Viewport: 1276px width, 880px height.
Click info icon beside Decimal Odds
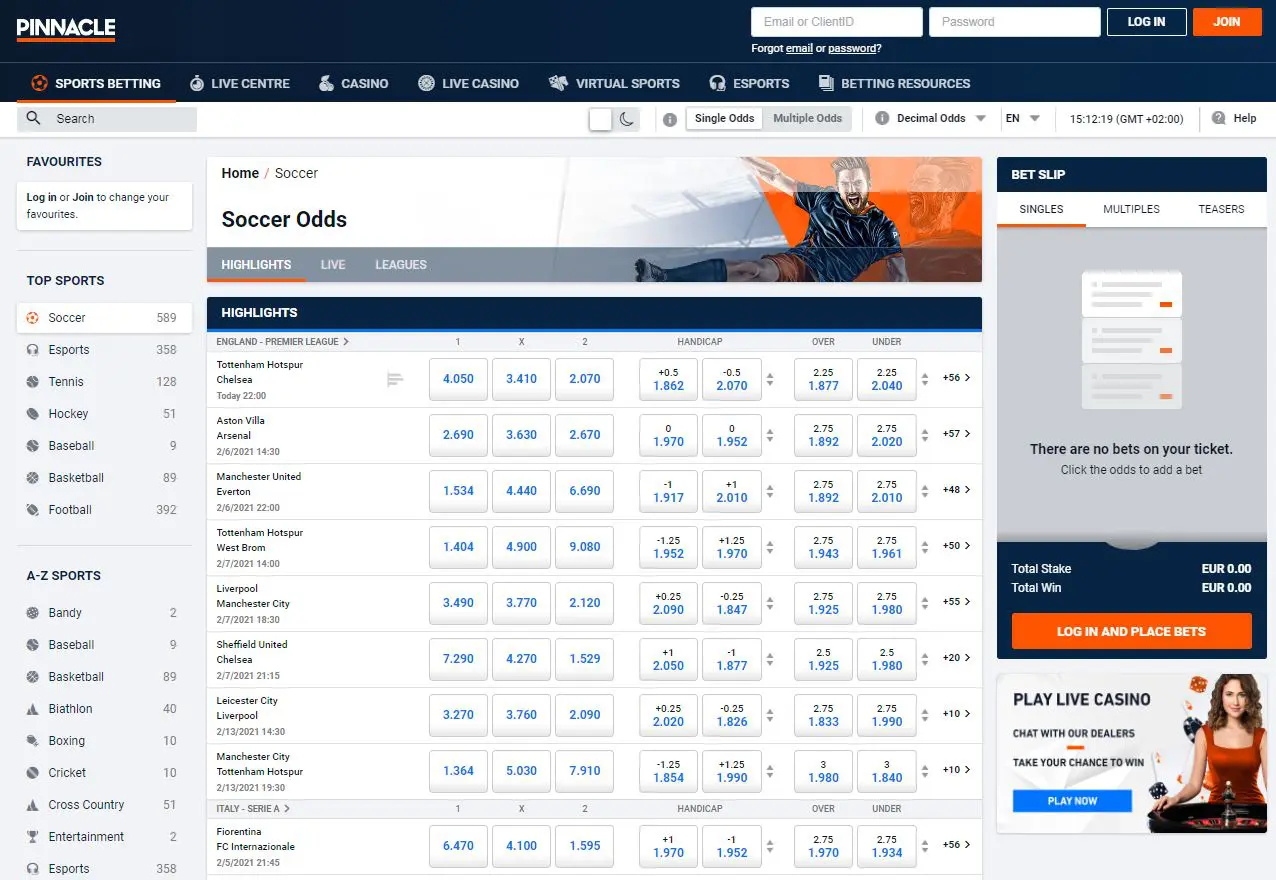pos(882,118)
